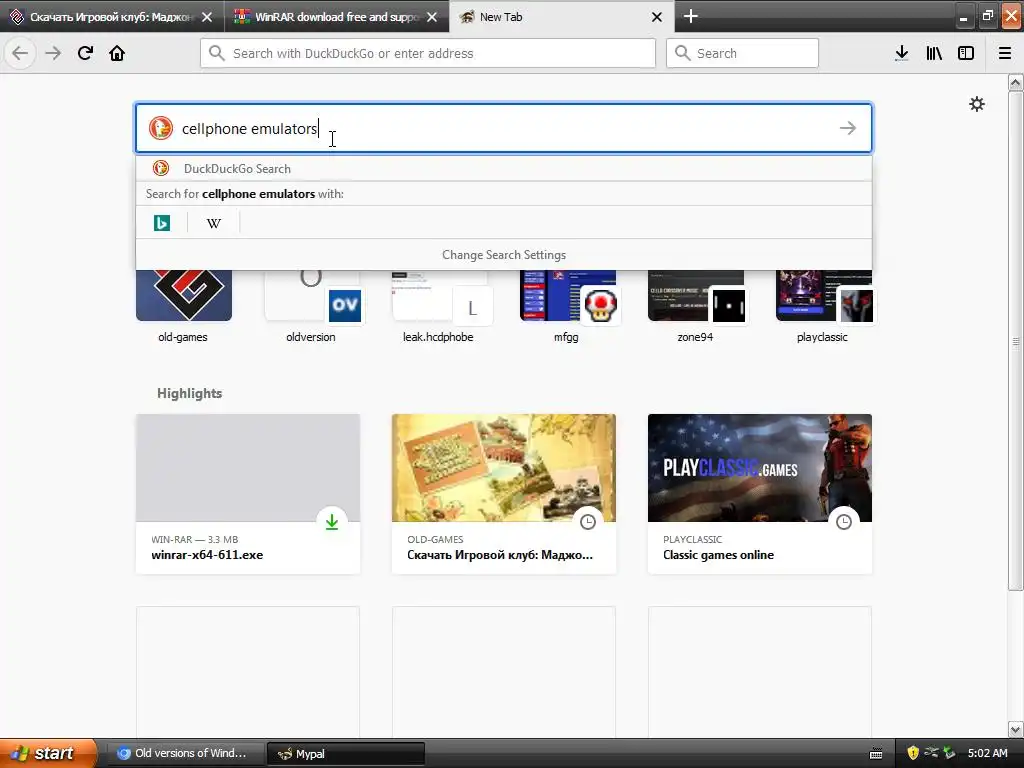Submit search with the arrow in search box
This screenshot has width=1024, height=768.
pyautogui.click(x=848, y=128)
